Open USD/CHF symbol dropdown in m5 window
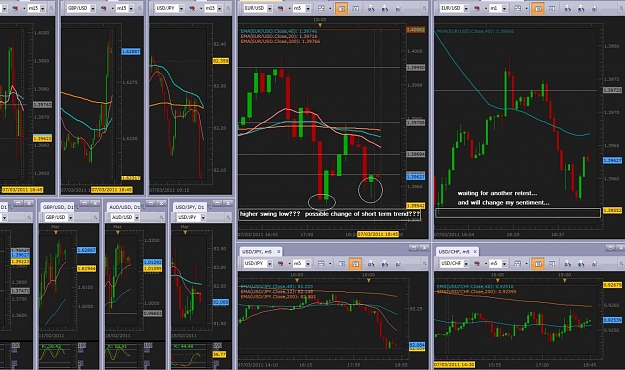625x370 pixels. (466, 264)
